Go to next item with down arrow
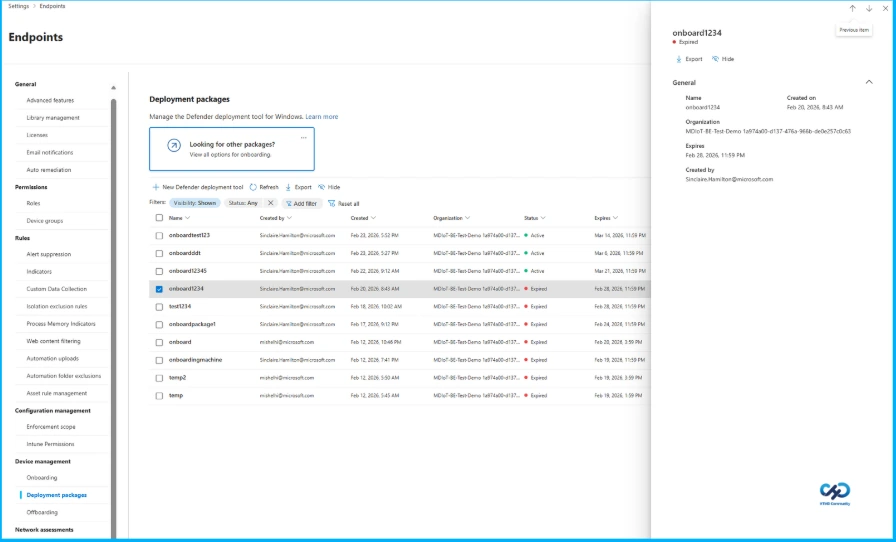This screenshot has width=896, height=542. click(869, 9)
